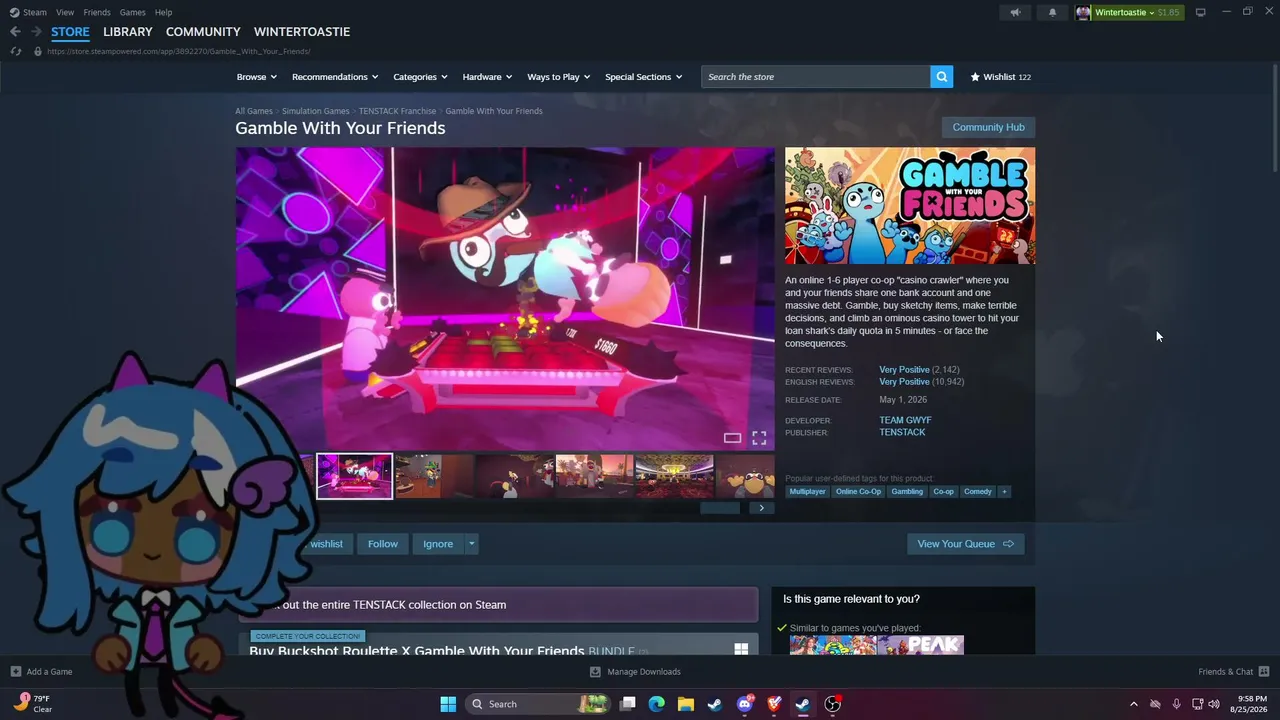Select the golden casino hall screenshot thumbnail
1280x720 pixels.
pyautogui.click(x=675, y=476)
